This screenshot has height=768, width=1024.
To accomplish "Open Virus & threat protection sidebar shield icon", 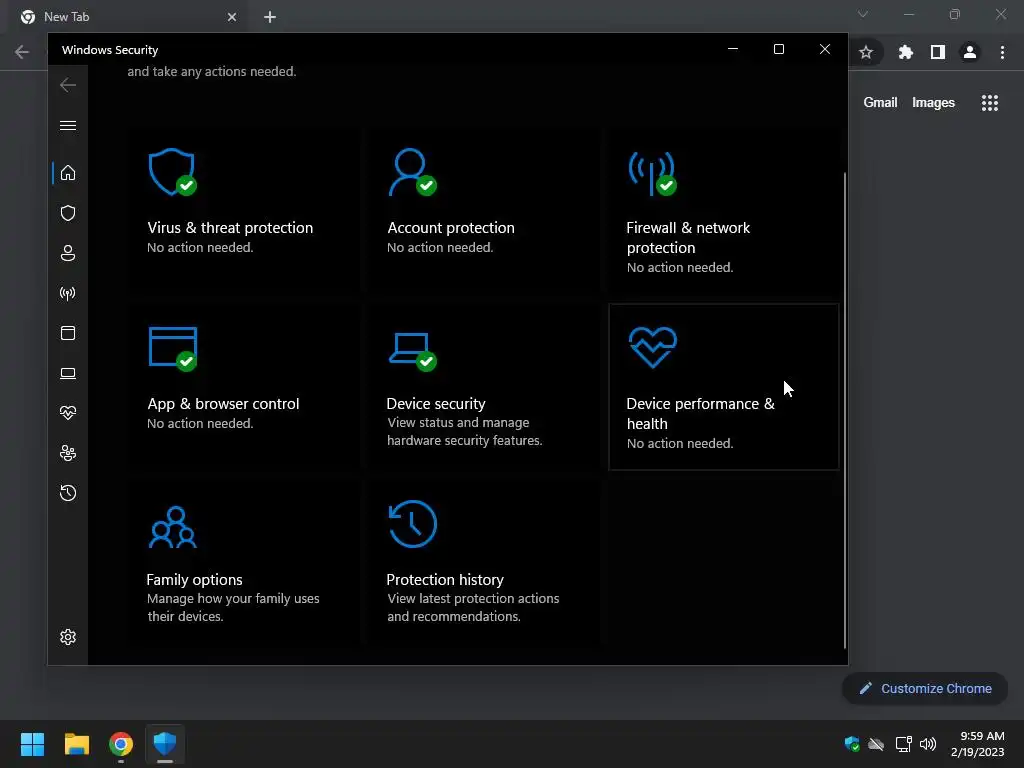I will pyautogui.click(x=68, y=214).
